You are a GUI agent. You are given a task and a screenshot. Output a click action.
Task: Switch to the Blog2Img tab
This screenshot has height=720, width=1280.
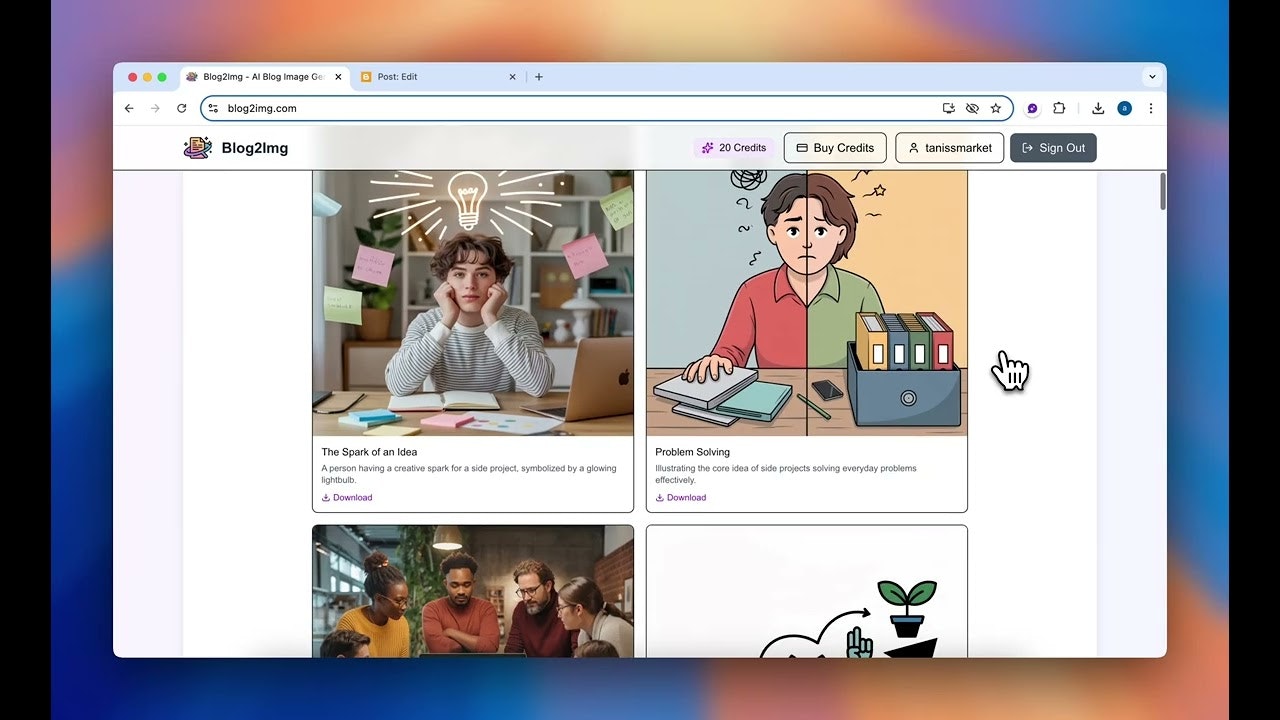(x=264, y=77)
